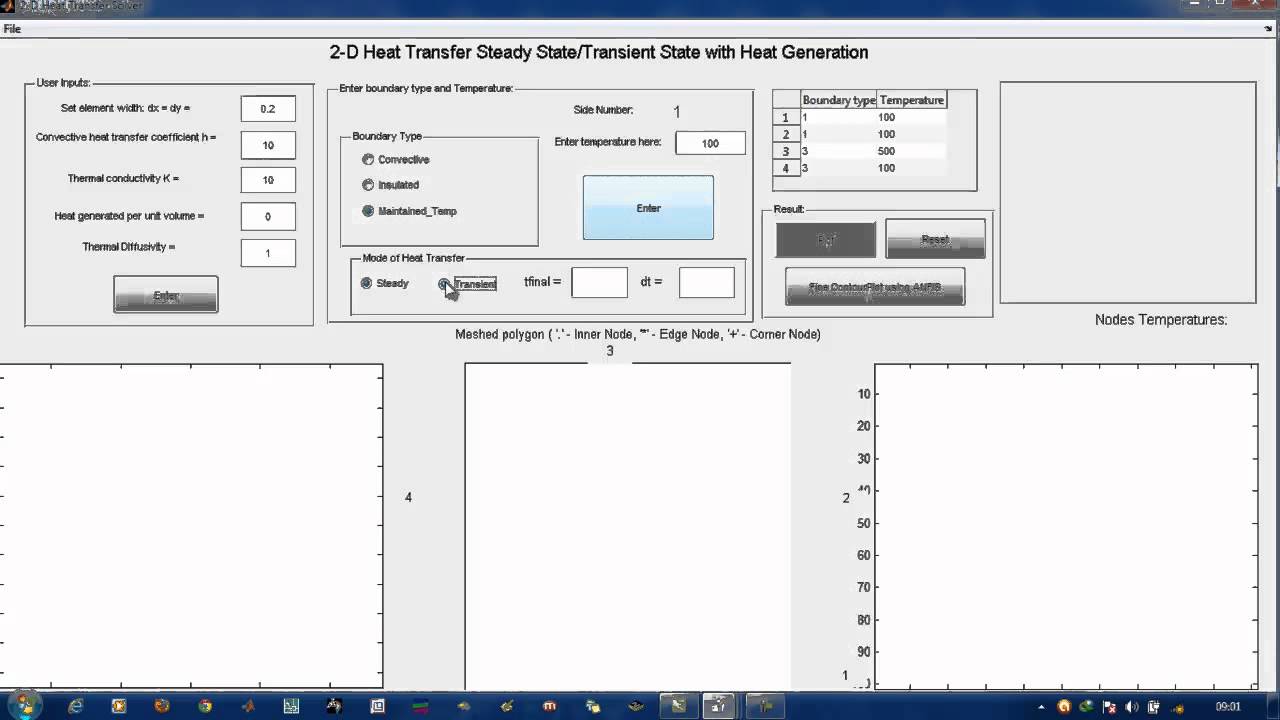Viewport: 1280px width, 720px height.
Task: Launch Internet Explorer from the taskbar
Action: tap(76, 706)
